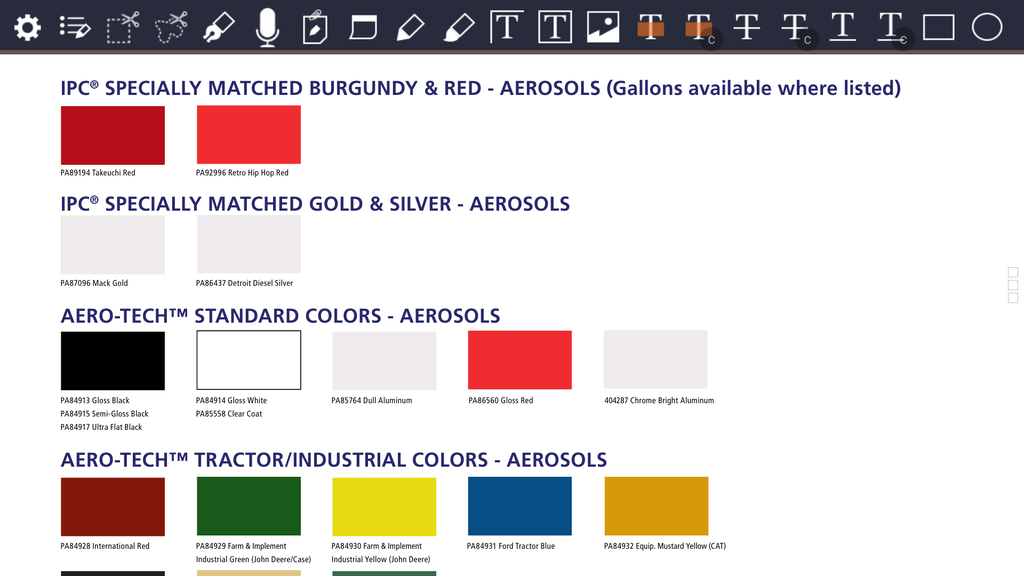Select the boxed text box tool
This screenshot has height=576, width=1024.
click(555, 27)
